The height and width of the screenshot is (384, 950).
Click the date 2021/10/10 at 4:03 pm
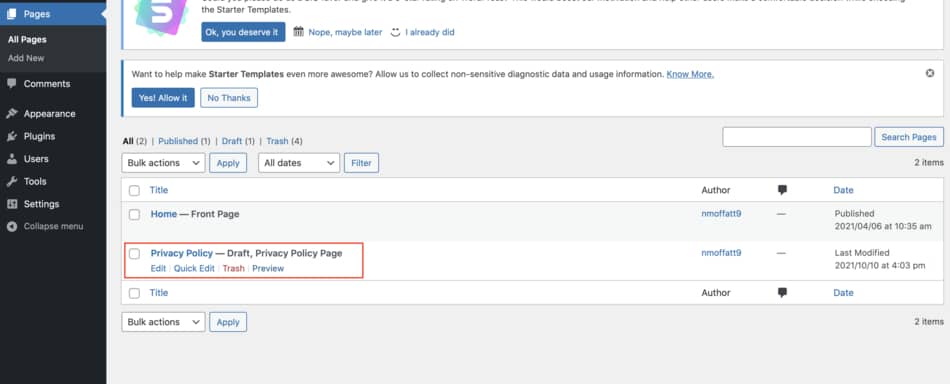pyautogui.click(x=880, y=265)
